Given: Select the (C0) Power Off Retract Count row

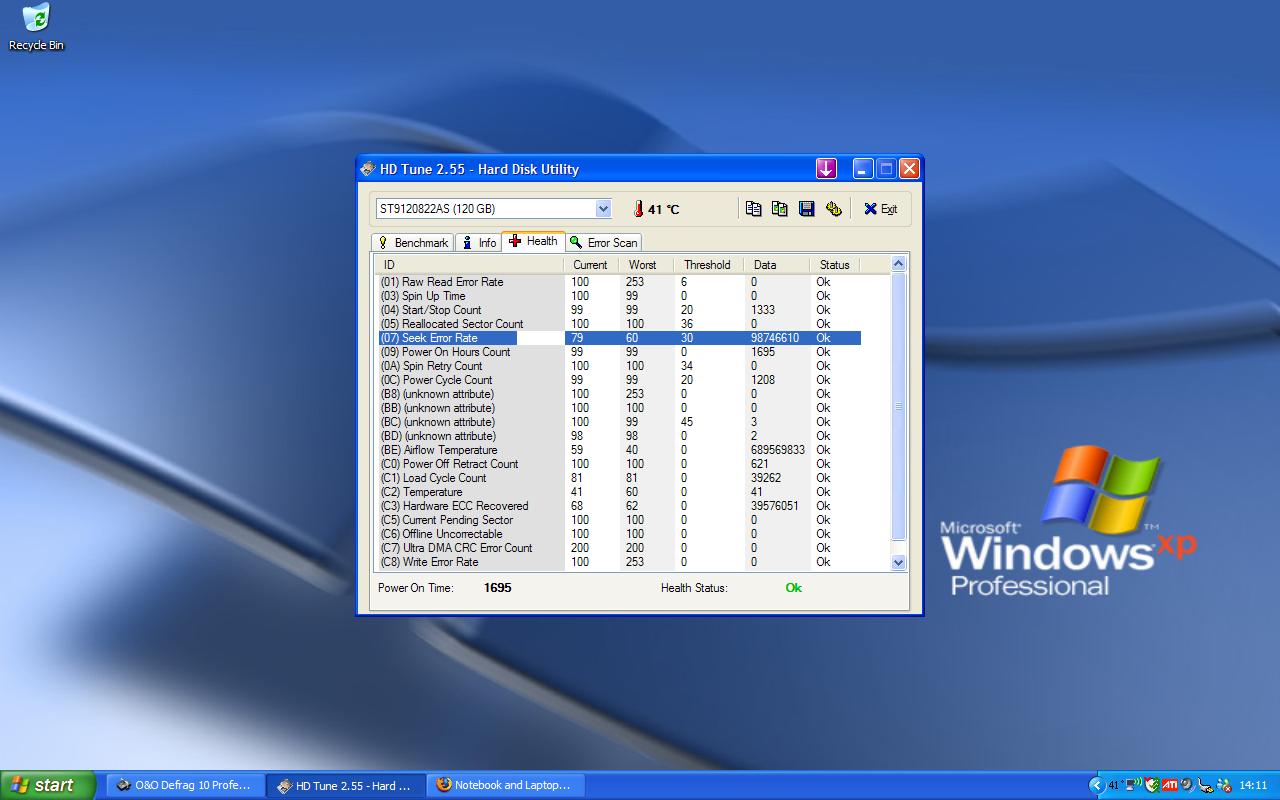Looking at the screenshot, I should (x=619, y=464).
